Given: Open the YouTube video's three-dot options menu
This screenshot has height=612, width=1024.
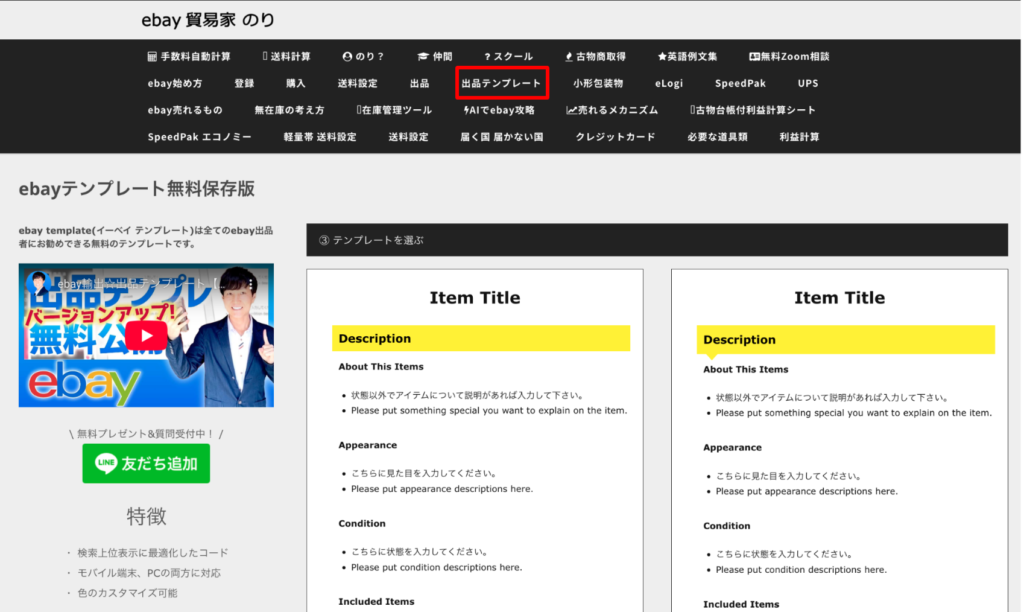Looking at the screenshot, I should coord(251,283).
